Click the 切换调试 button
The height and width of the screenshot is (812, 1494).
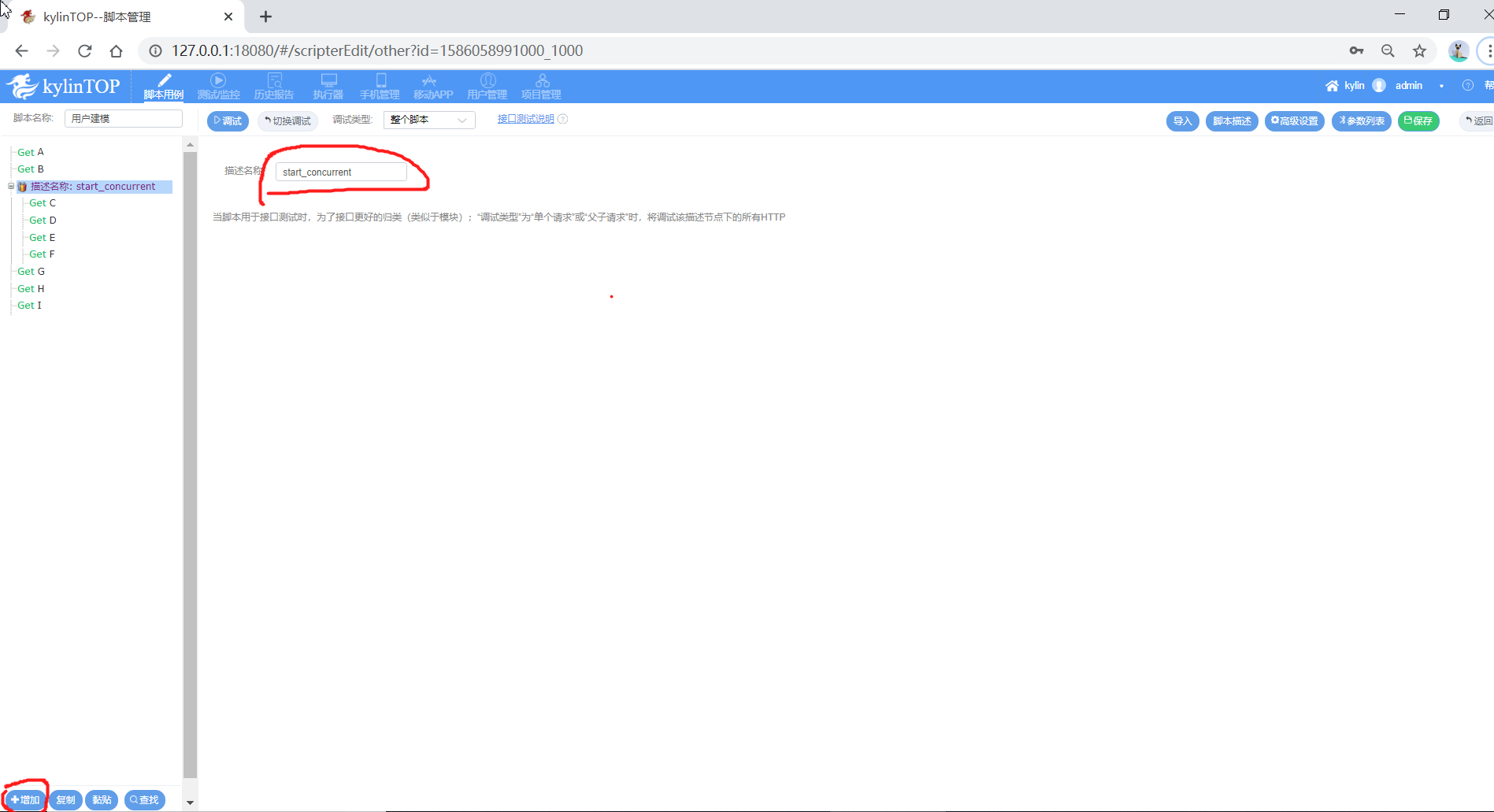(x=287, y=121)
